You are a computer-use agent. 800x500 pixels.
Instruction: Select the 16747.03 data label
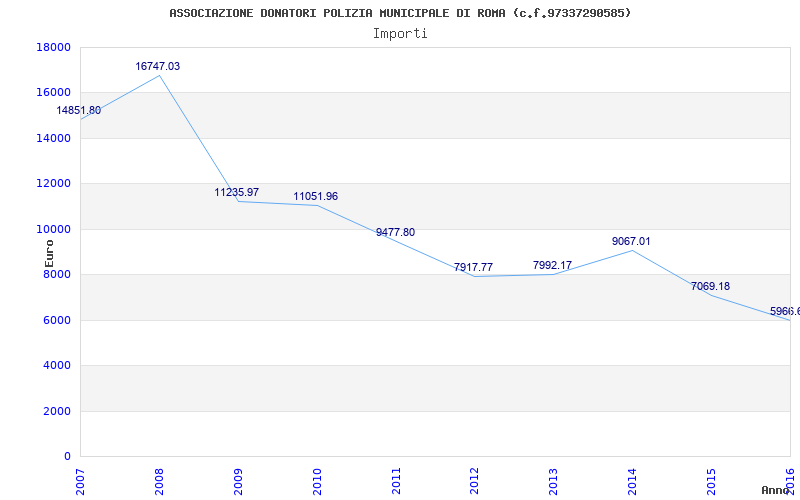tap(158, 66)
